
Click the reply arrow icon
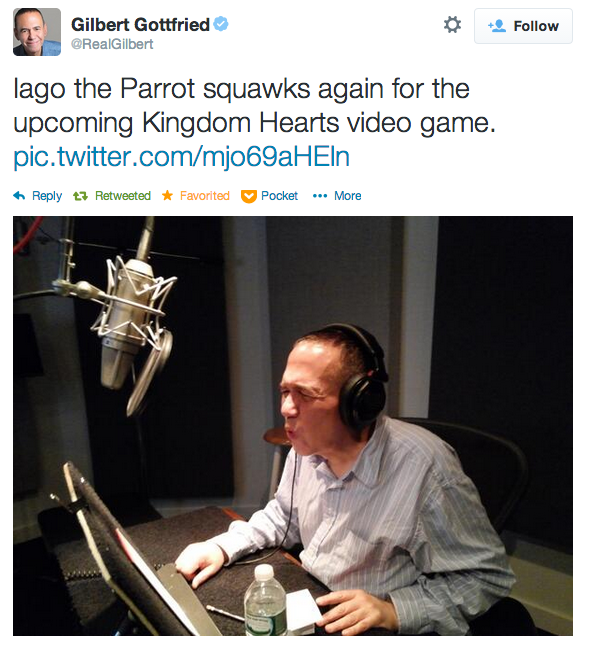19,195
